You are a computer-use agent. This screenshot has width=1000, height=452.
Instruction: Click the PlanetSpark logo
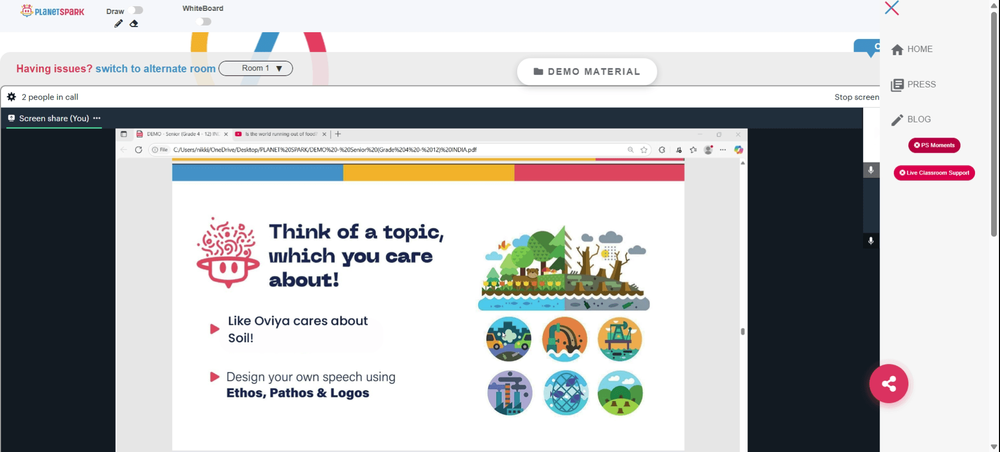pos(52,11)
